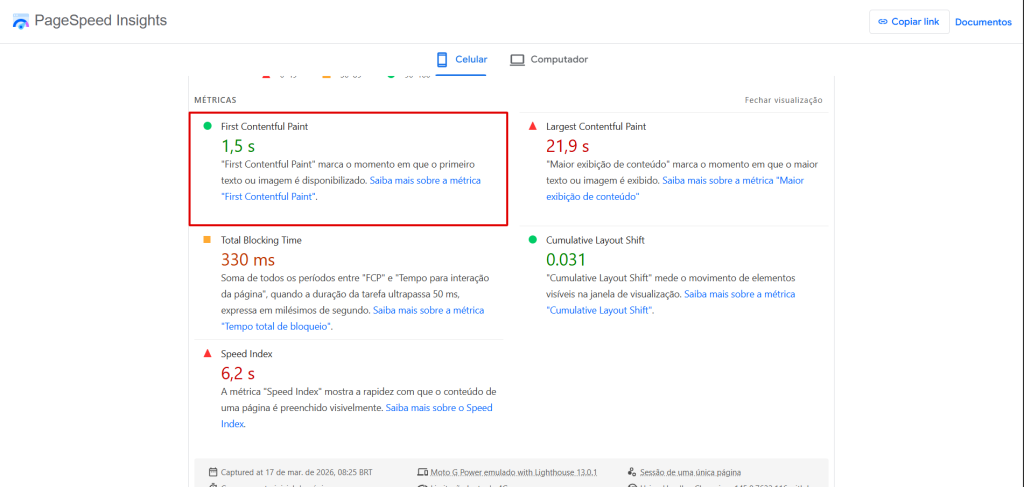Image resolution: width=1024 pixels, height=487 pixels.
Task: Click the PageSpeed Insights logo icon
Action: [21, 21]
